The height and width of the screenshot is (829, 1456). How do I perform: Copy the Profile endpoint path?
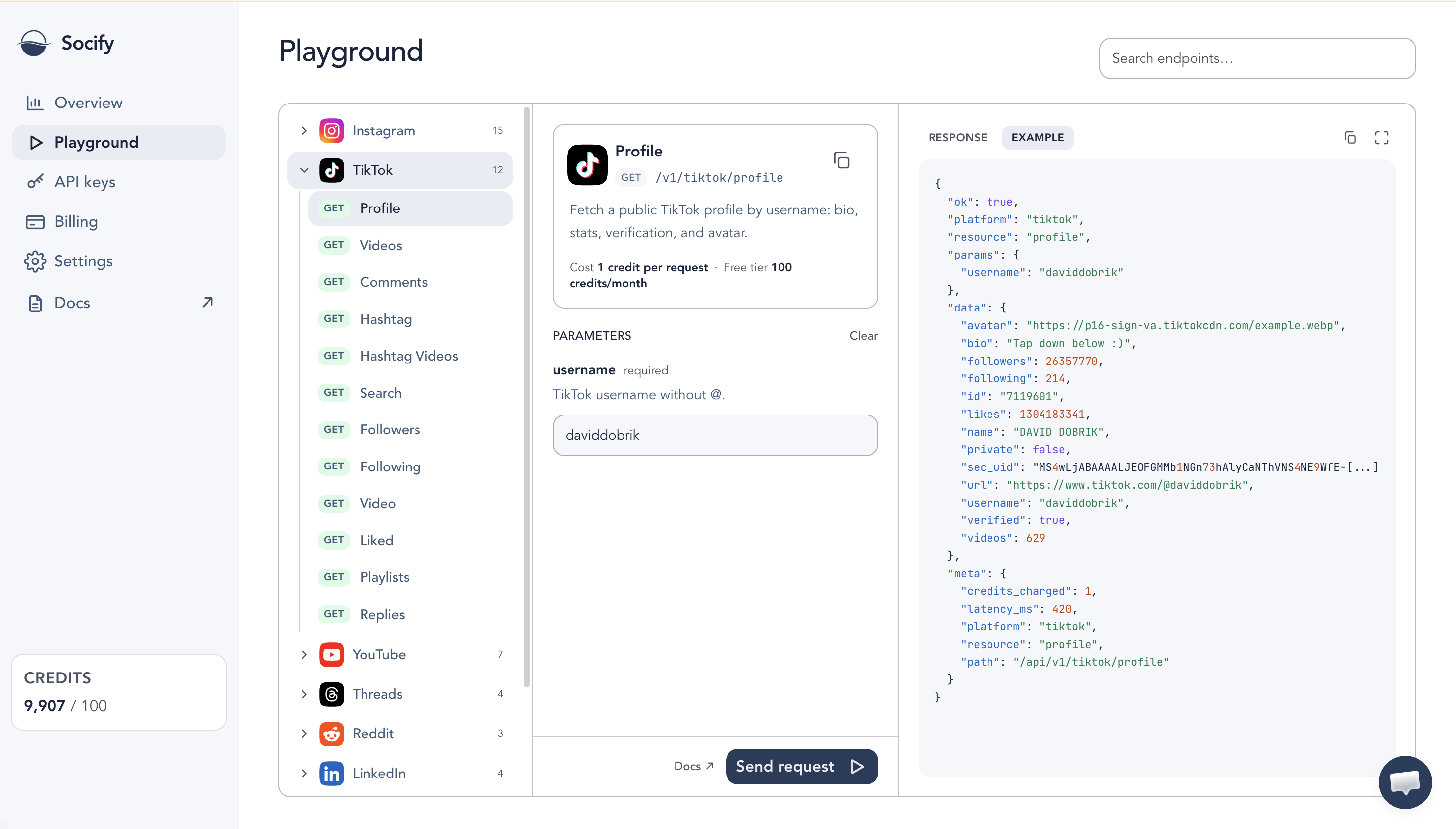841,160
